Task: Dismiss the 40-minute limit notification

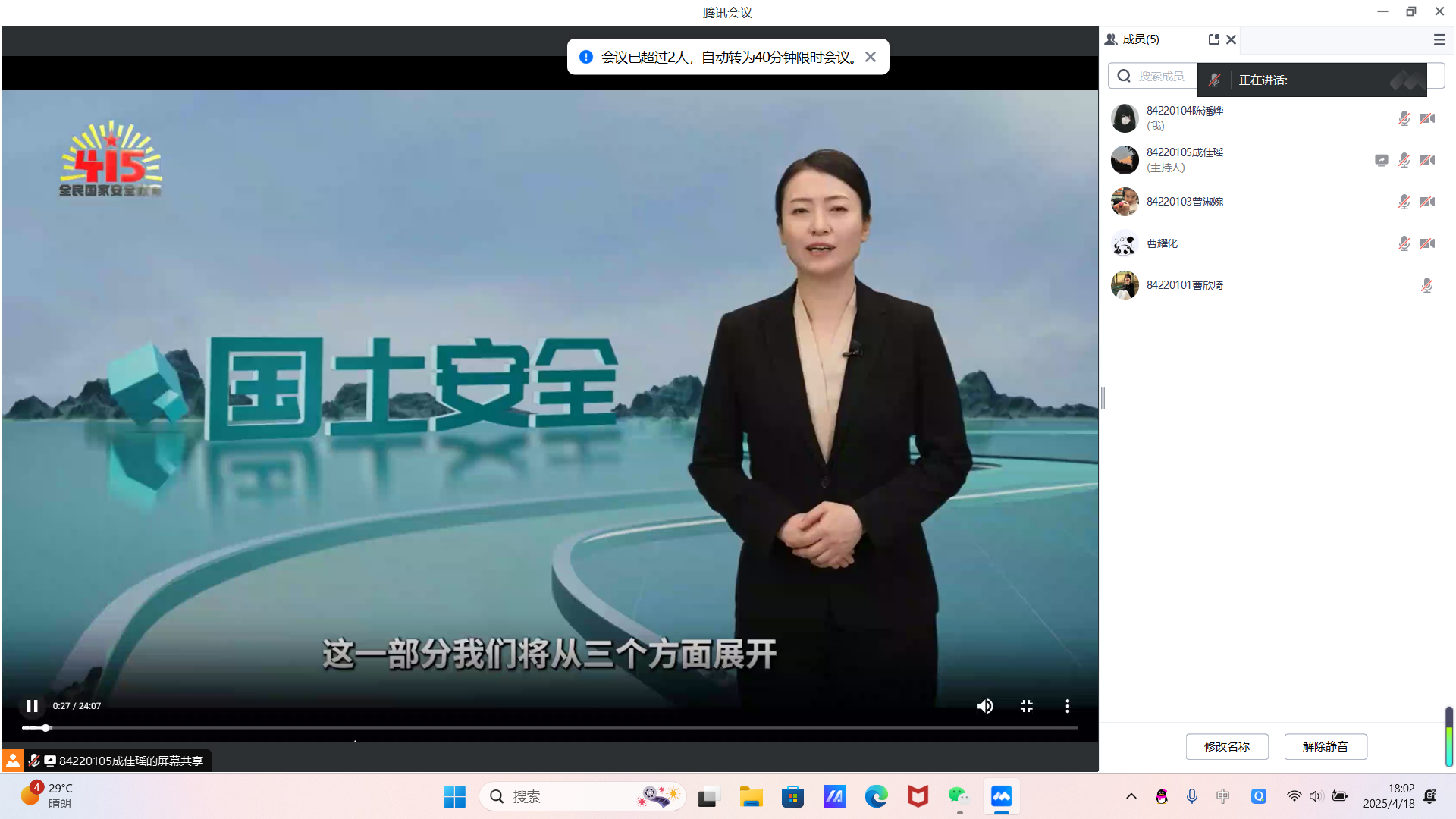Action: tap(871, 57)
